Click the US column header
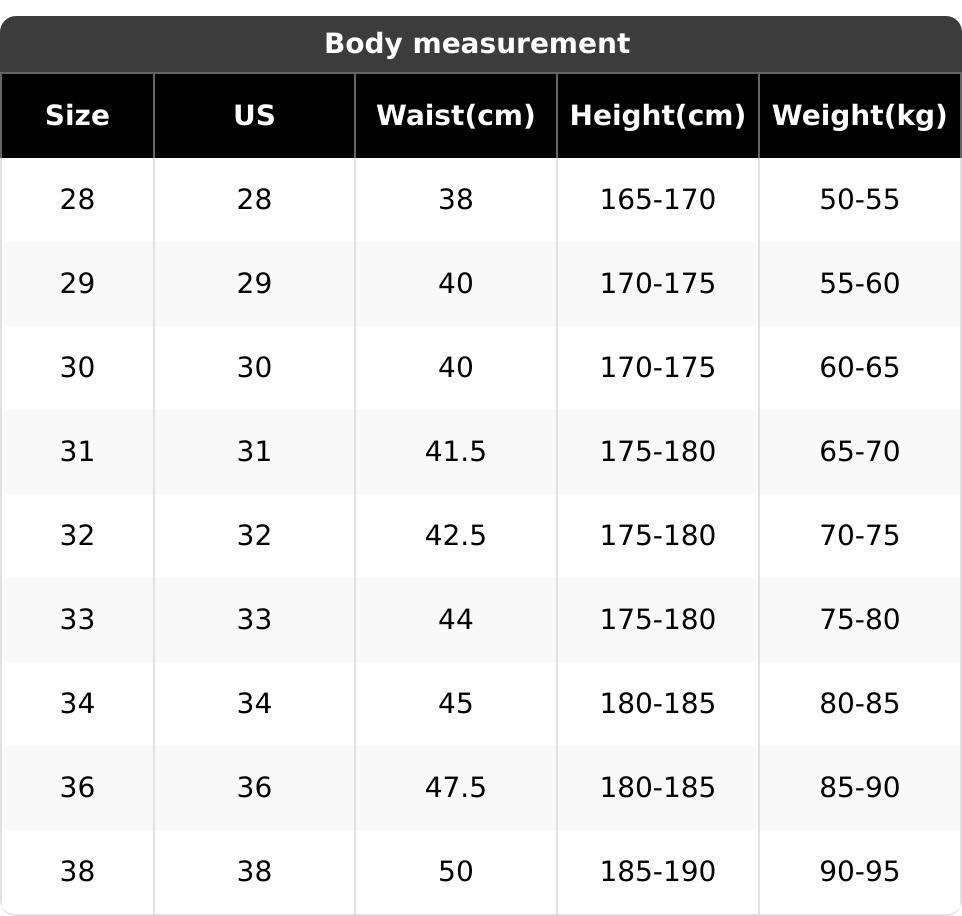 coord(254,116)
